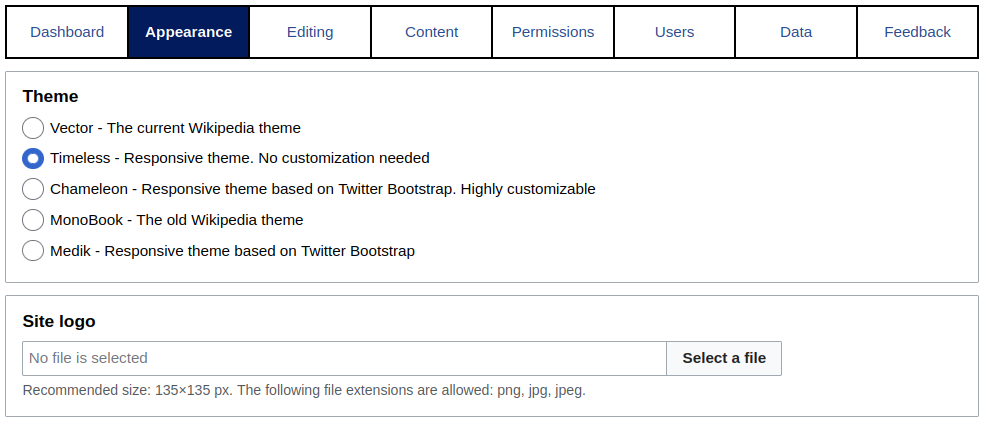The image size is (985, 422).
Task: Switch to the Editing tab
Action: point(310,32)
